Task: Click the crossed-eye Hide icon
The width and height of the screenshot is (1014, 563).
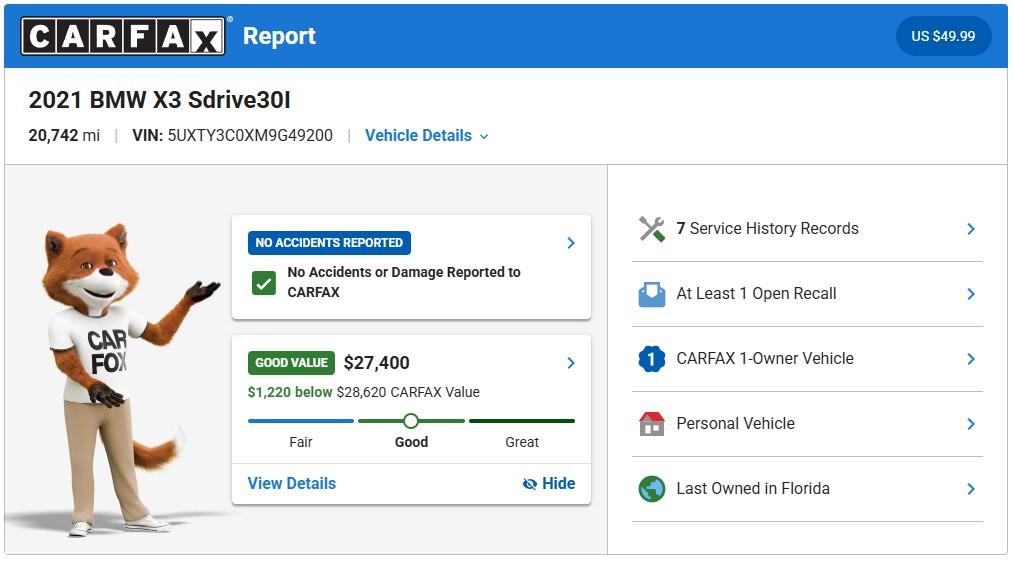Action: [530, 484]
